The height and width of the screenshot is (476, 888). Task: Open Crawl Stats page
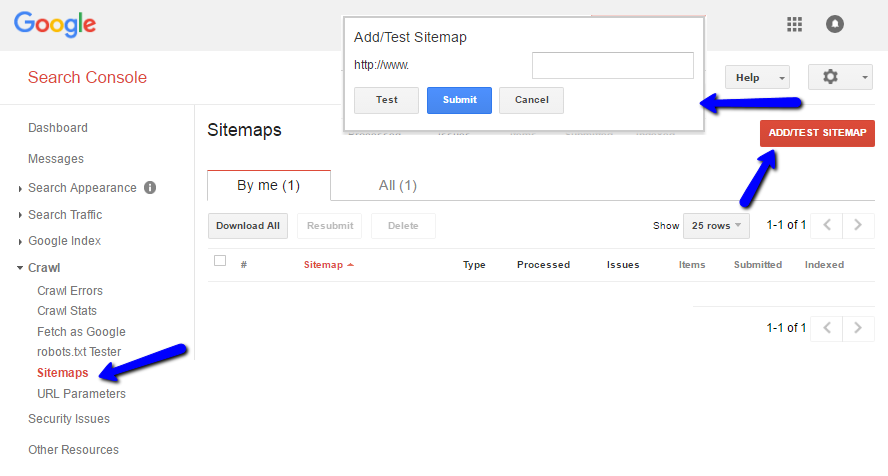(67, 311)
